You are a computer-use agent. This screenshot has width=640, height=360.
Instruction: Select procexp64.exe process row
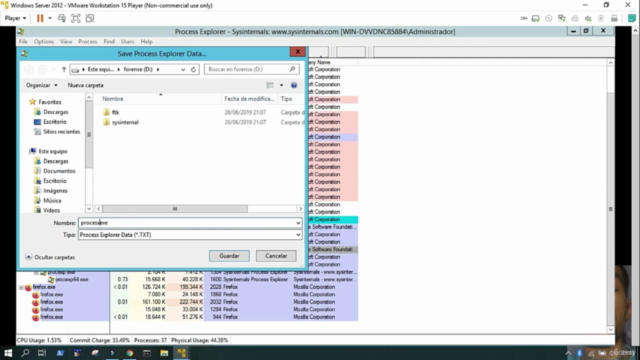coord(71,280)
